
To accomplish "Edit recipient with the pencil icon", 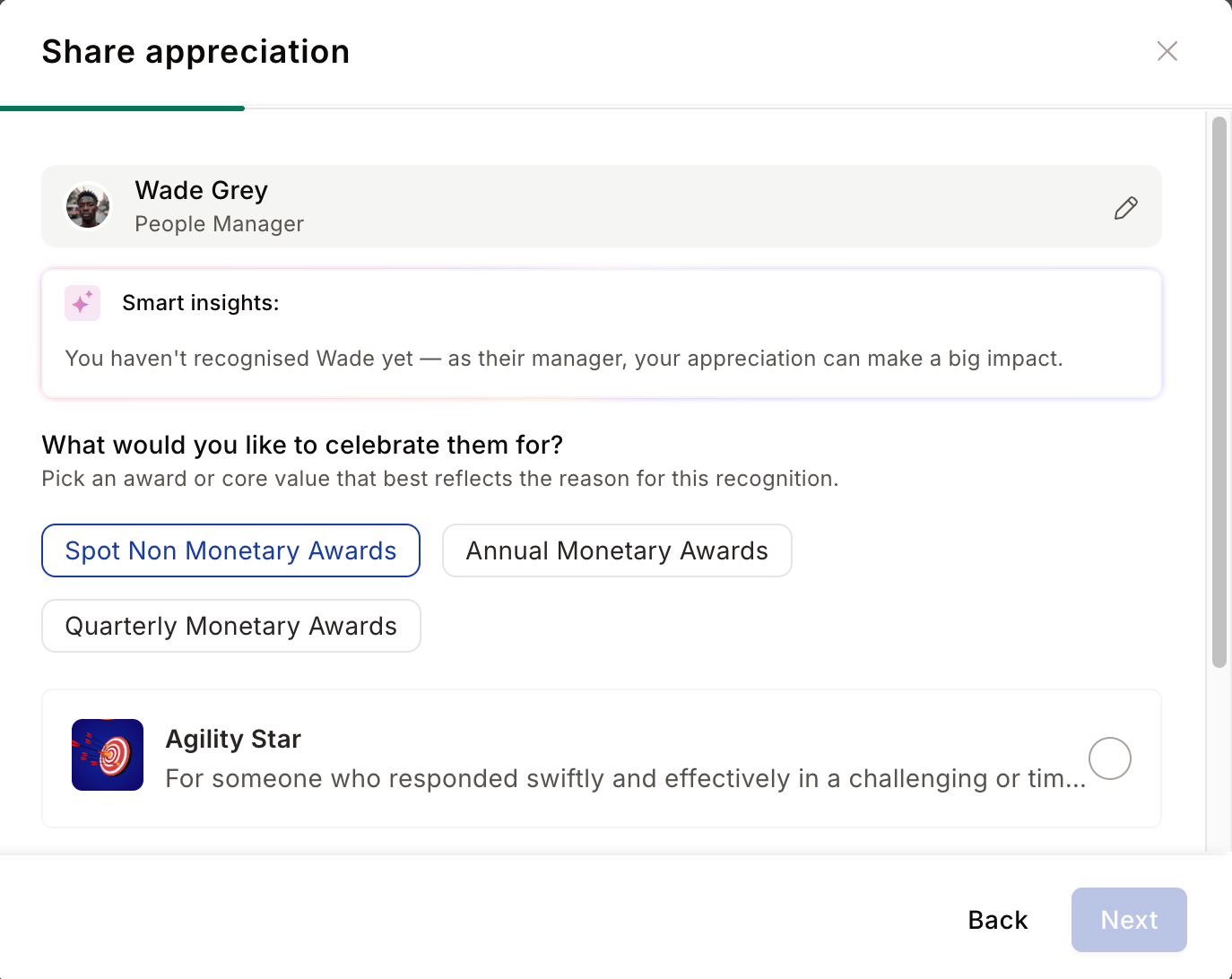I will pos(1126,208).
